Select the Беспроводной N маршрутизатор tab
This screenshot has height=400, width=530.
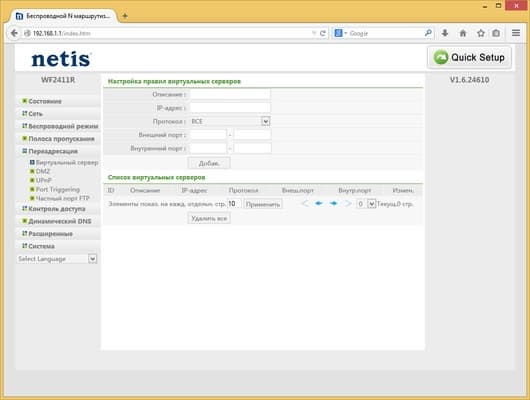click(64, 16)
